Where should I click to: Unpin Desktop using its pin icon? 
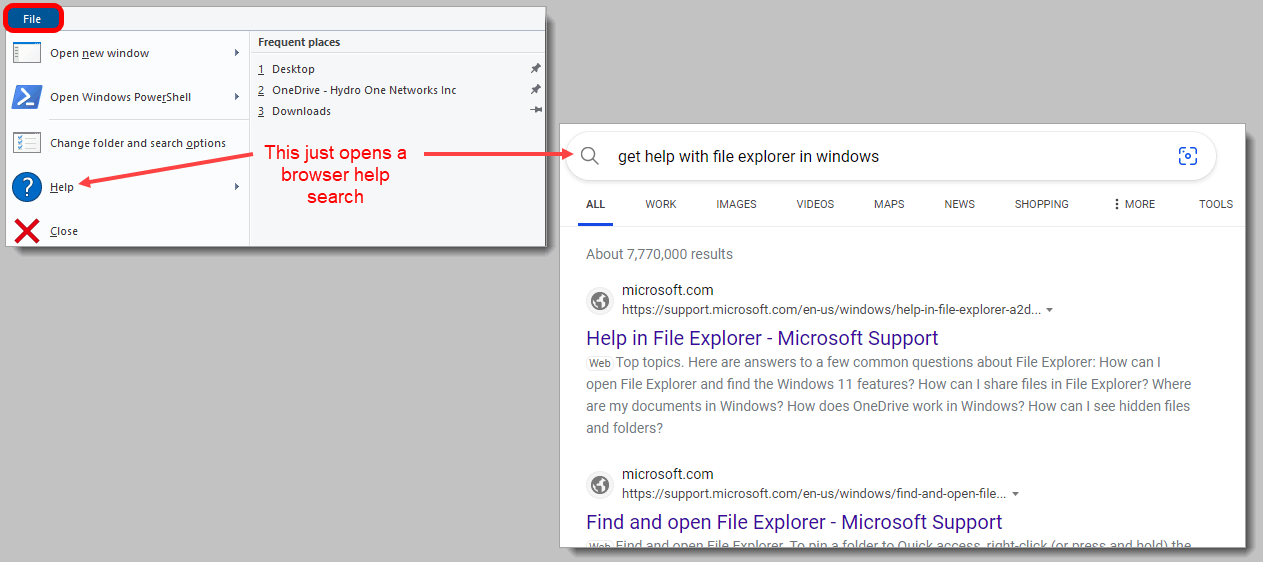click(535, 69)
